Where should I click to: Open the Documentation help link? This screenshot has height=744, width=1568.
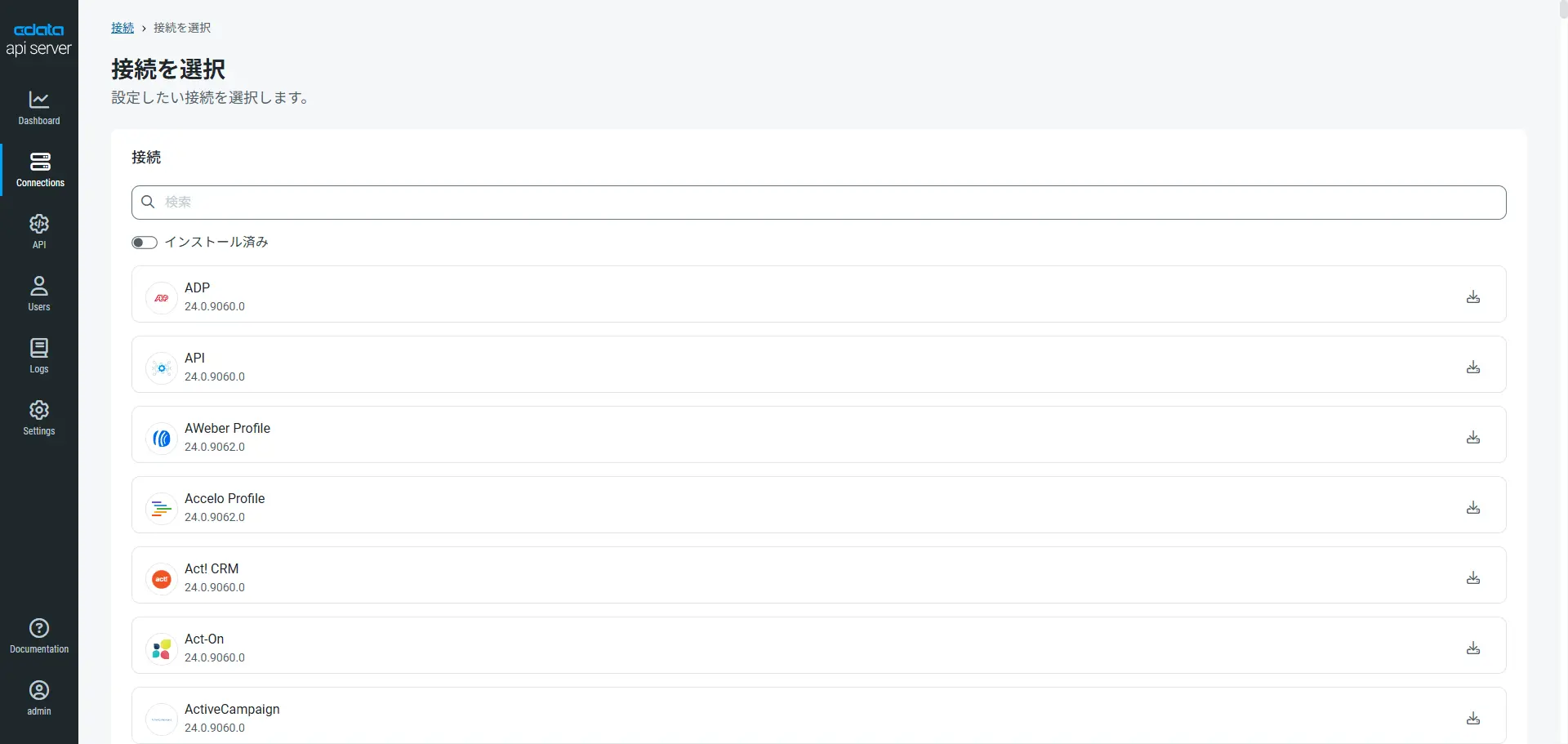point(39,636)
